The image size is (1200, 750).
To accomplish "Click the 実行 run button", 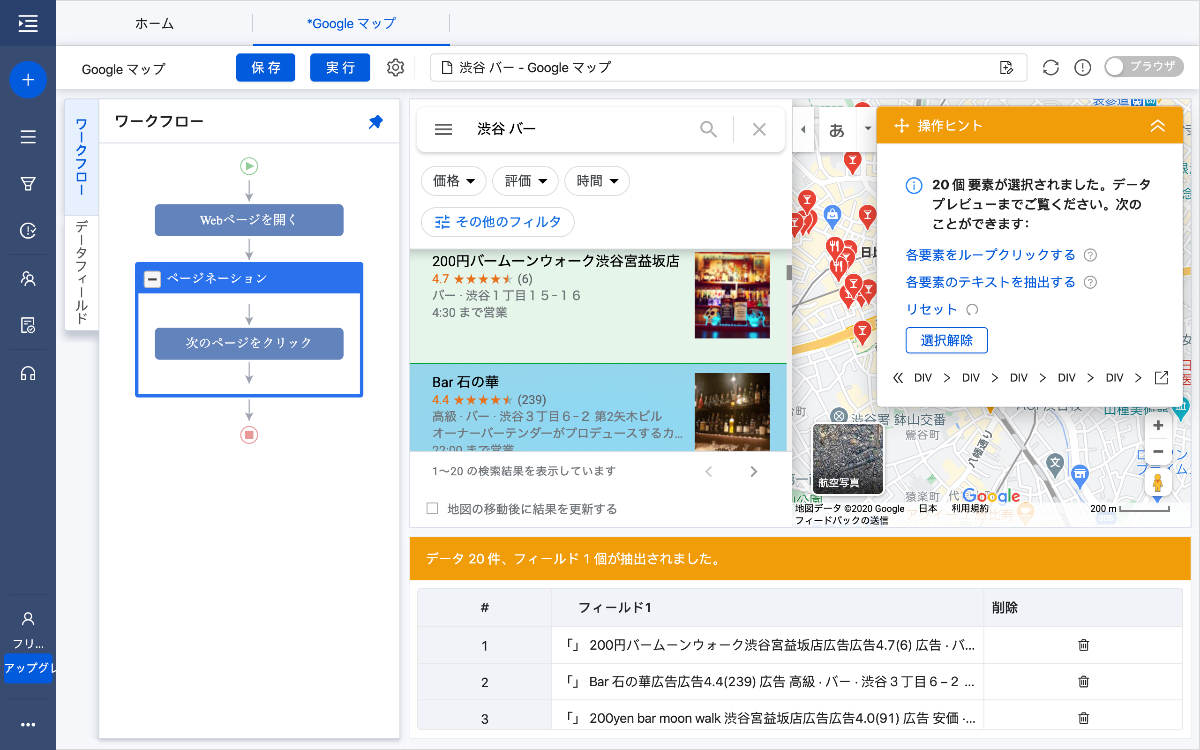I will 340,67.
